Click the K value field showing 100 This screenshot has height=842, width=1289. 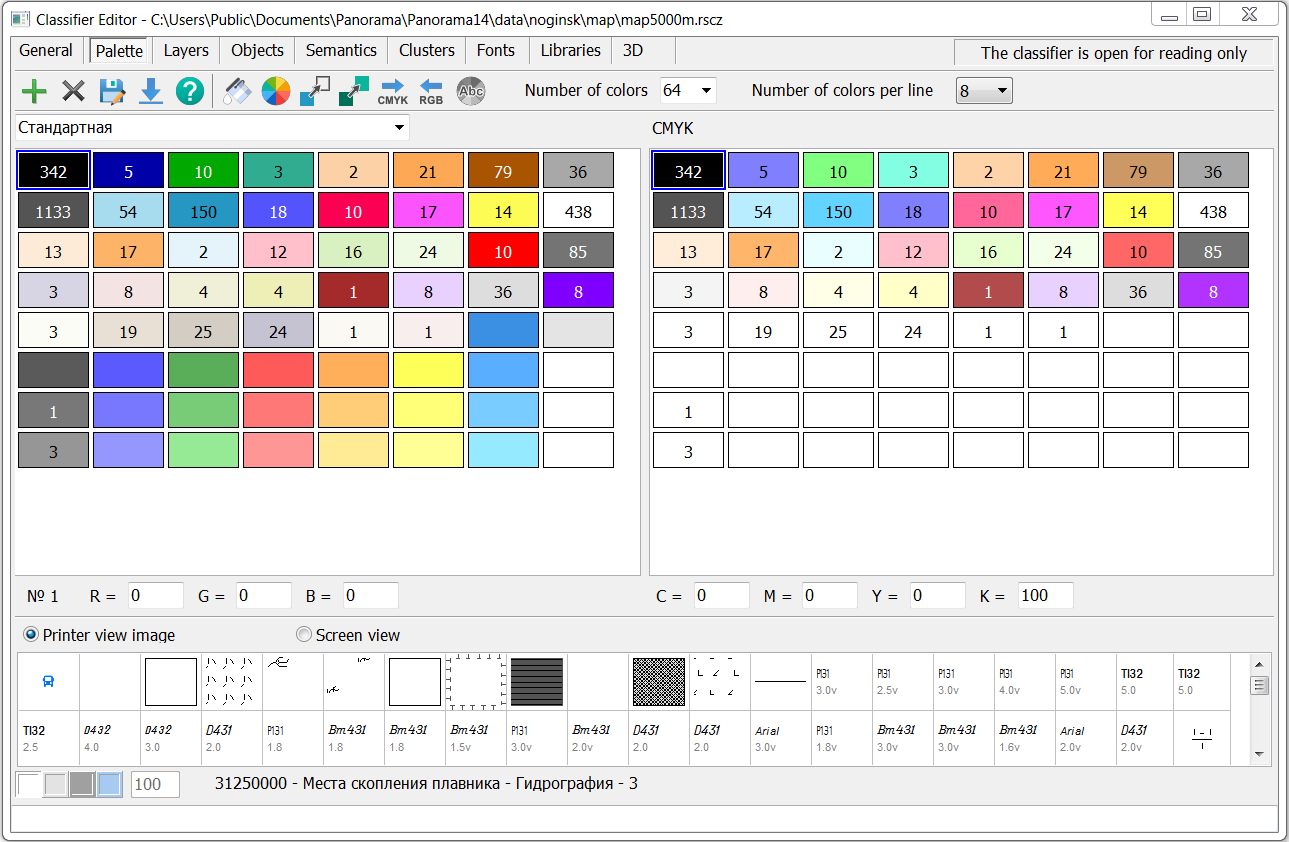click(1045, 596)
